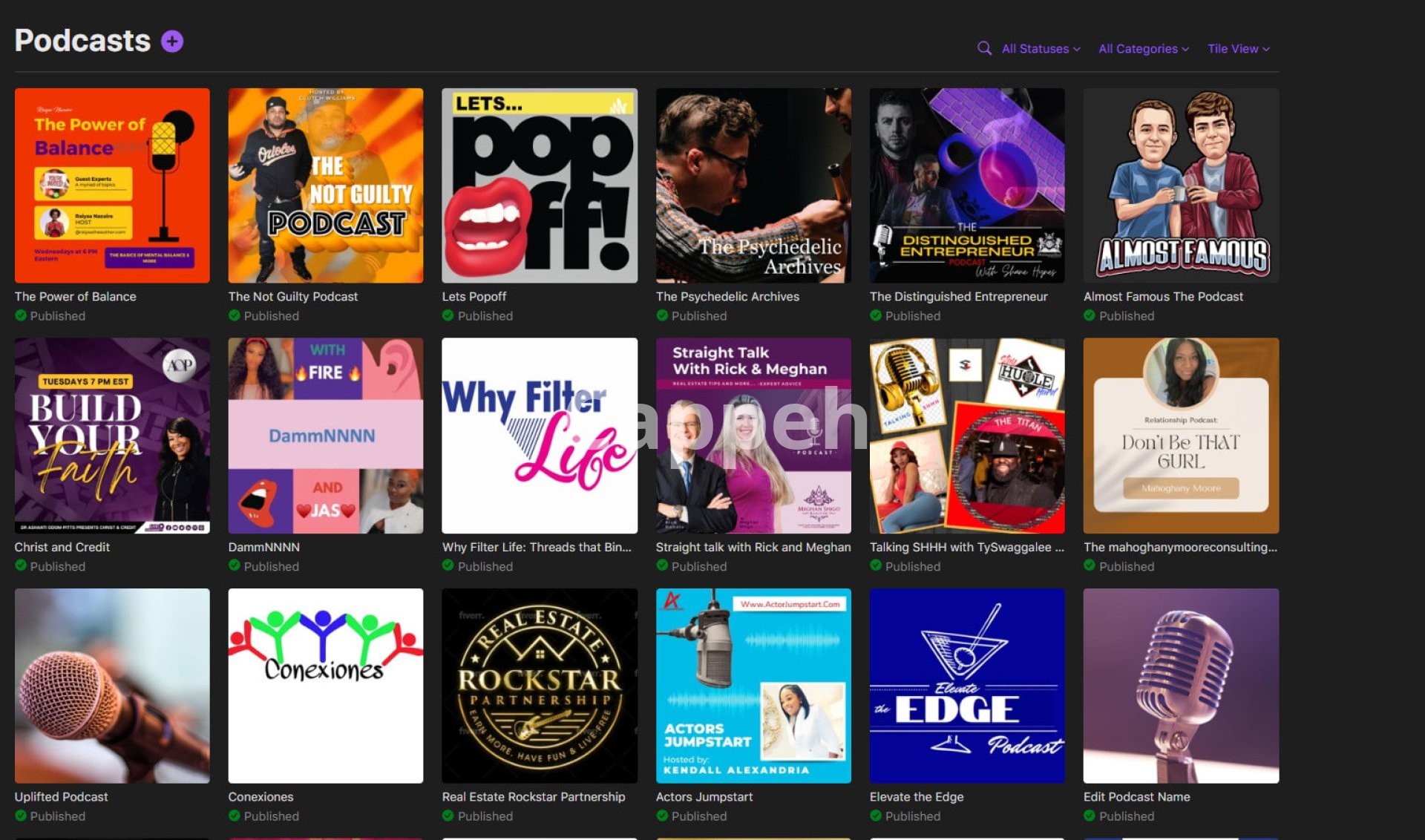
Task: Open the All Categories dropdown
Action: pyautogui.click(x=1143, y=49)
